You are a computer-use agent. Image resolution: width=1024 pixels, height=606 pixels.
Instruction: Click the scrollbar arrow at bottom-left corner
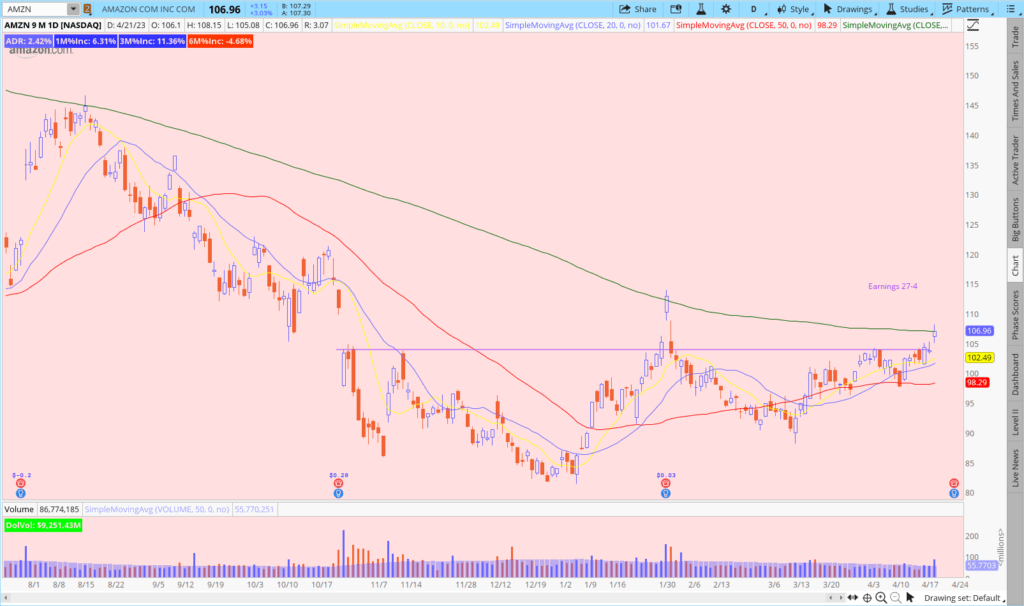(7, 598)
